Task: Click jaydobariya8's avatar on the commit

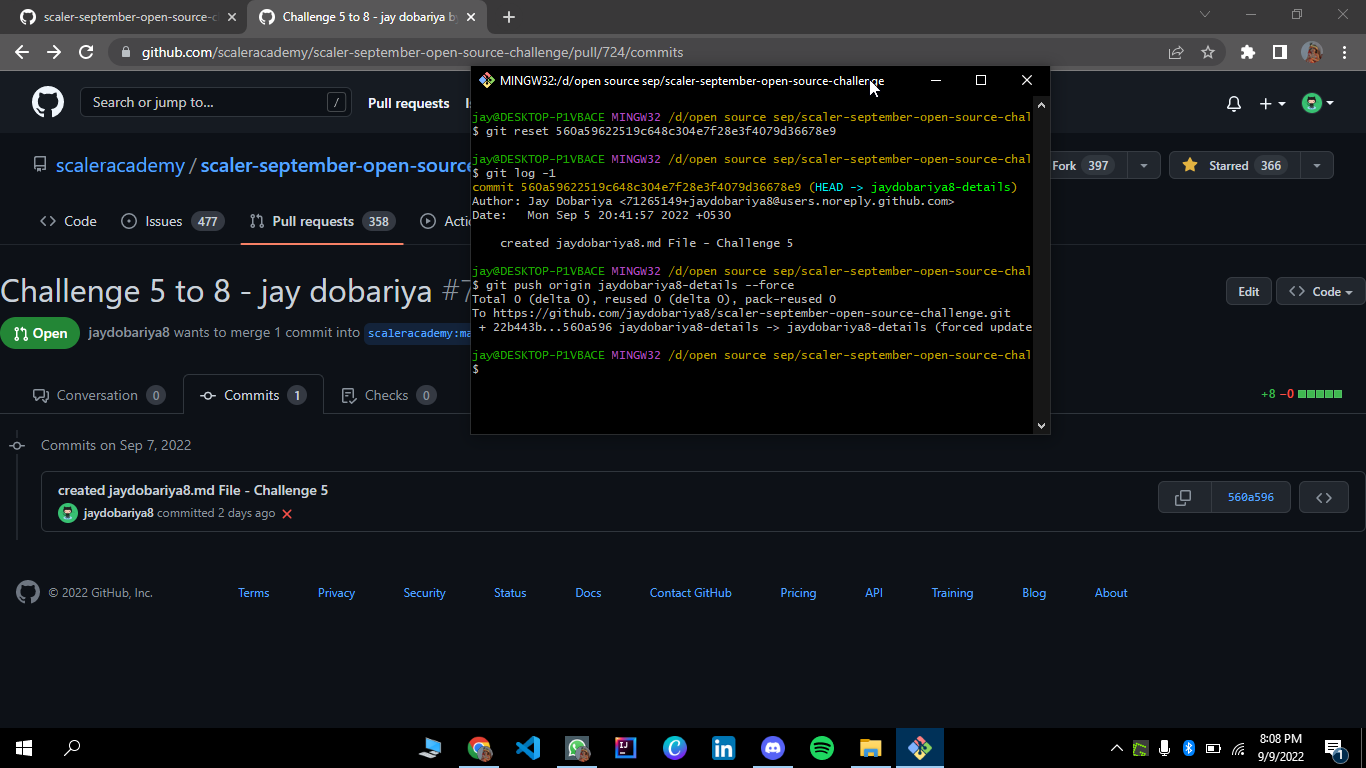Action: point(67,512)
